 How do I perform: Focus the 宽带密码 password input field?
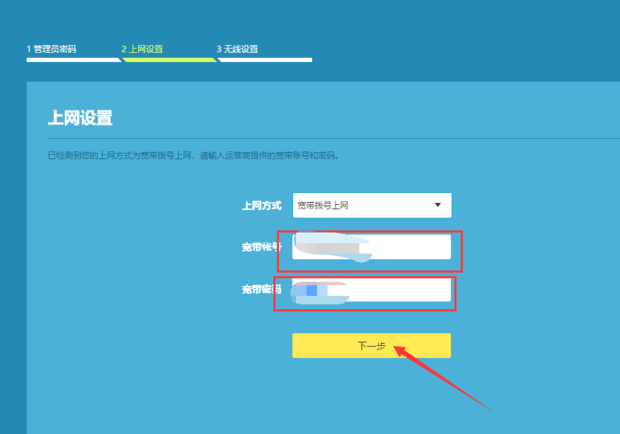371,289
